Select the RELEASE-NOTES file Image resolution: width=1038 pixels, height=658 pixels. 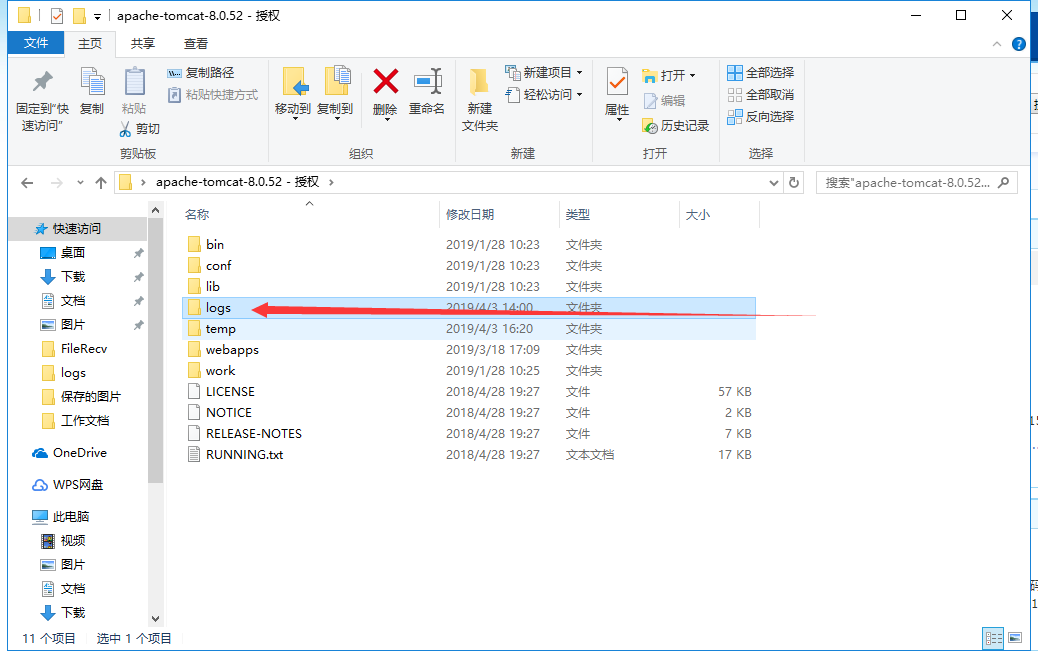tap(469, 434)
